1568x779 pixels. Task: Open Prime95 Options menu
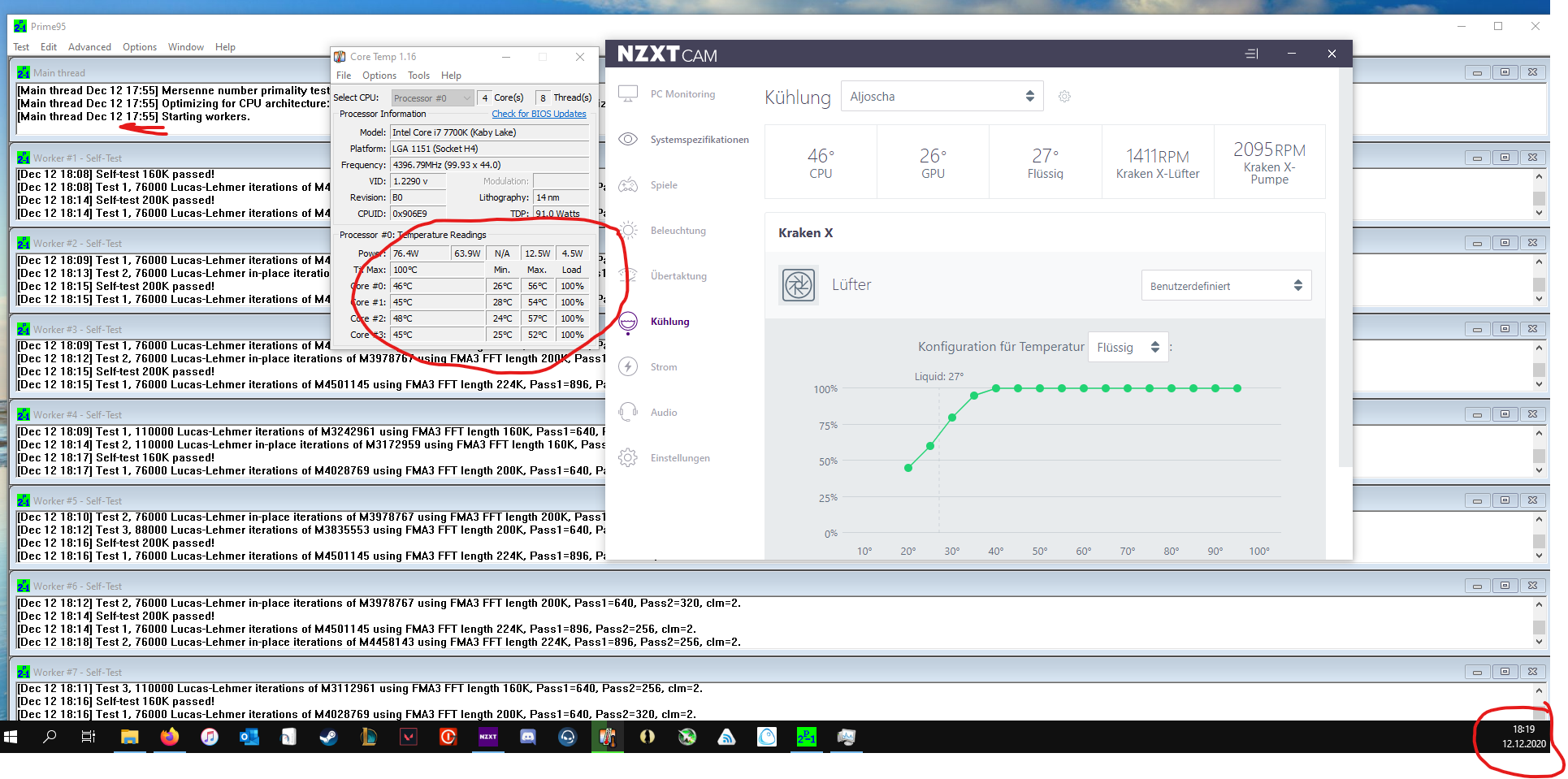point(140,47)
